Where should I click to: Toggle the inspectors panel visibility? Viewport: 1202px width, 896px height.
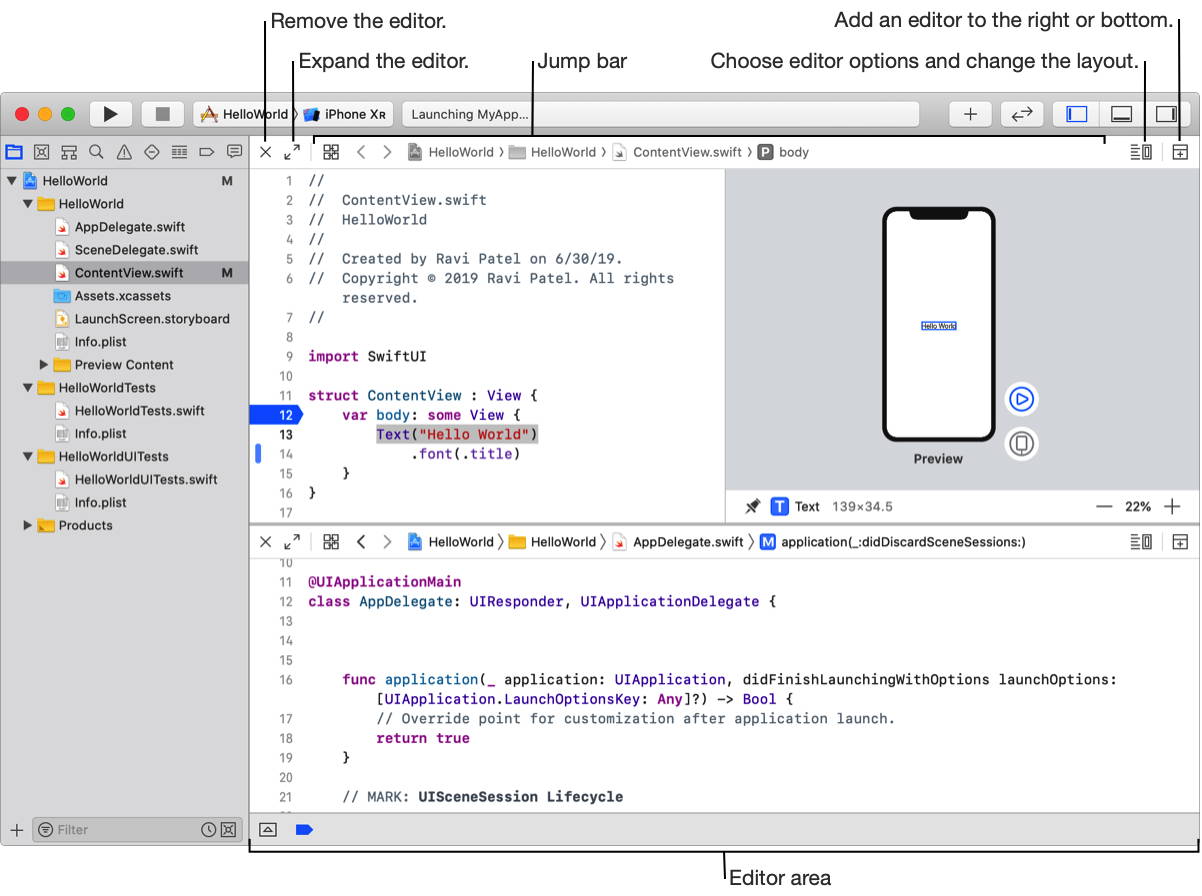click(1166, 114)
